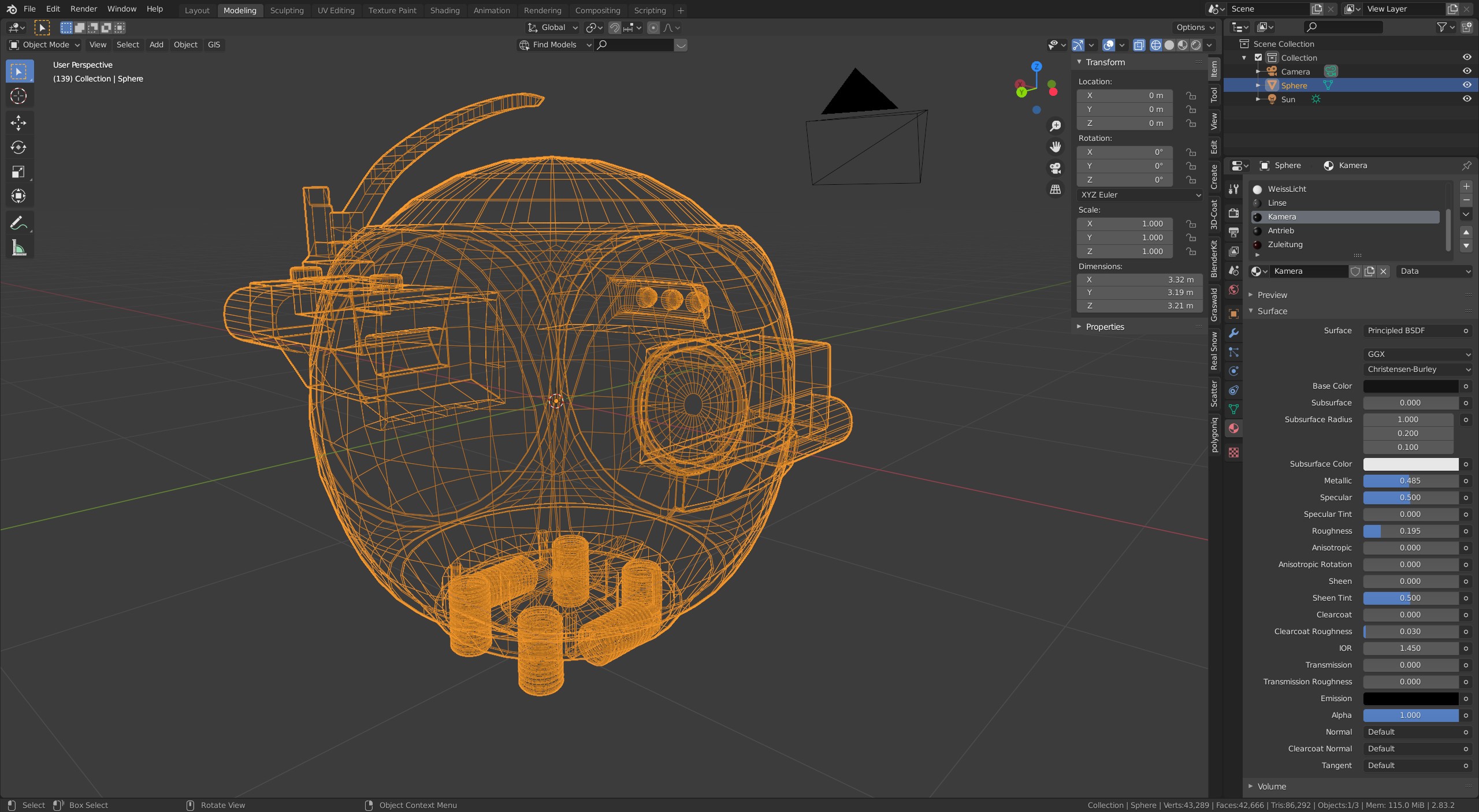The height and width of the screenshot is (812, 1479).
Task: Toggle camera view in viewport
Action: click(x=1056, y=168)
